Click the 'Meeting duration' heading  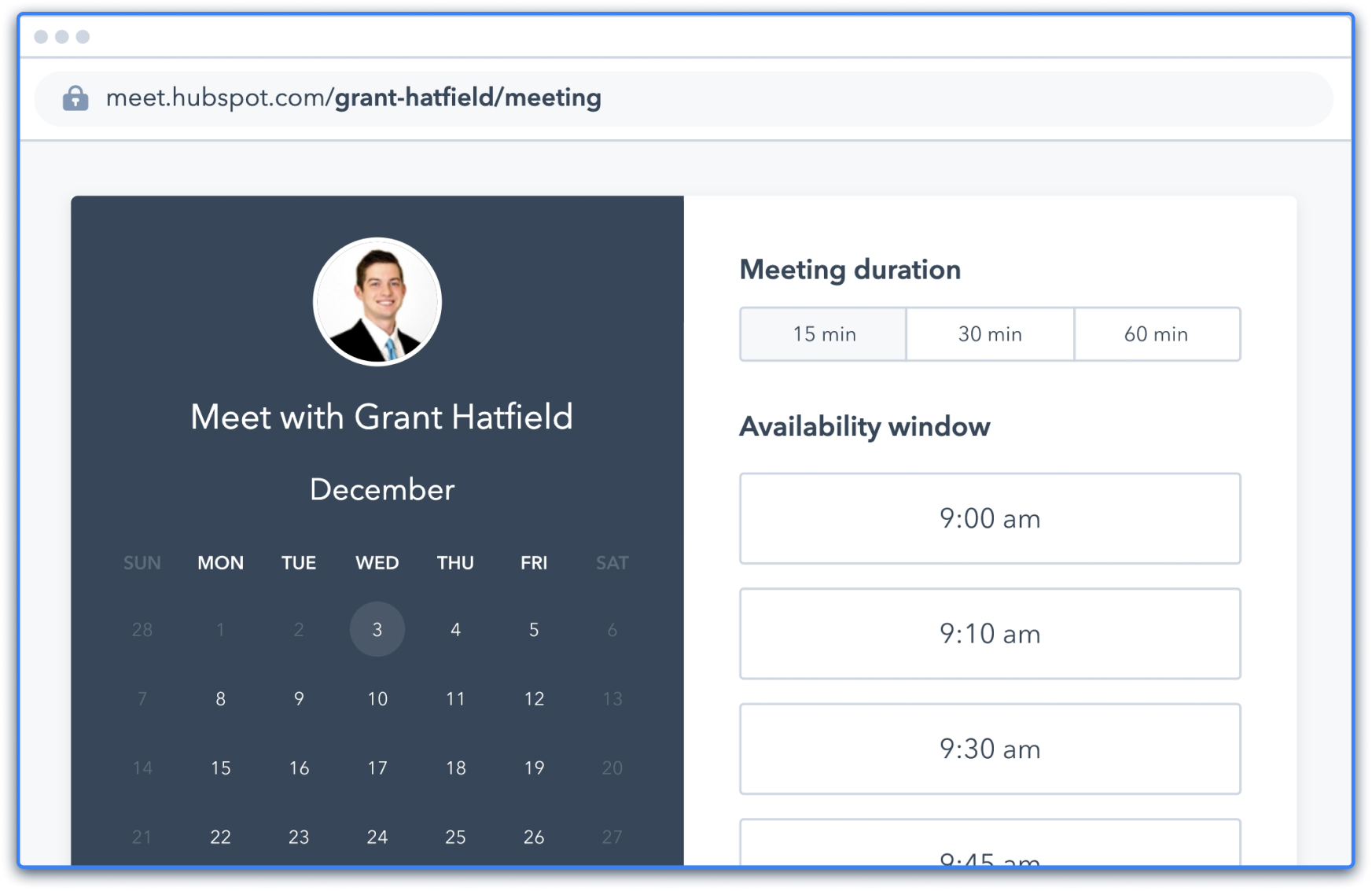point(850,270)
